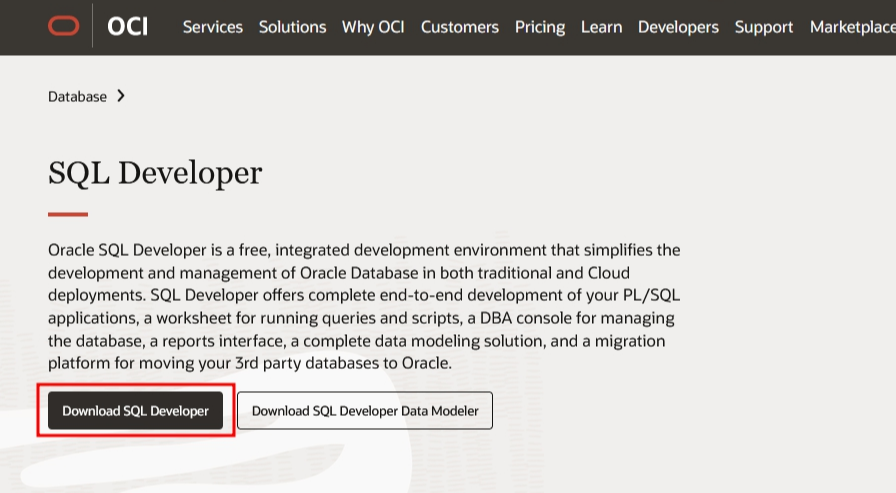Open the Solutions menu
896x493 pixels.
(x=293, y=27)
